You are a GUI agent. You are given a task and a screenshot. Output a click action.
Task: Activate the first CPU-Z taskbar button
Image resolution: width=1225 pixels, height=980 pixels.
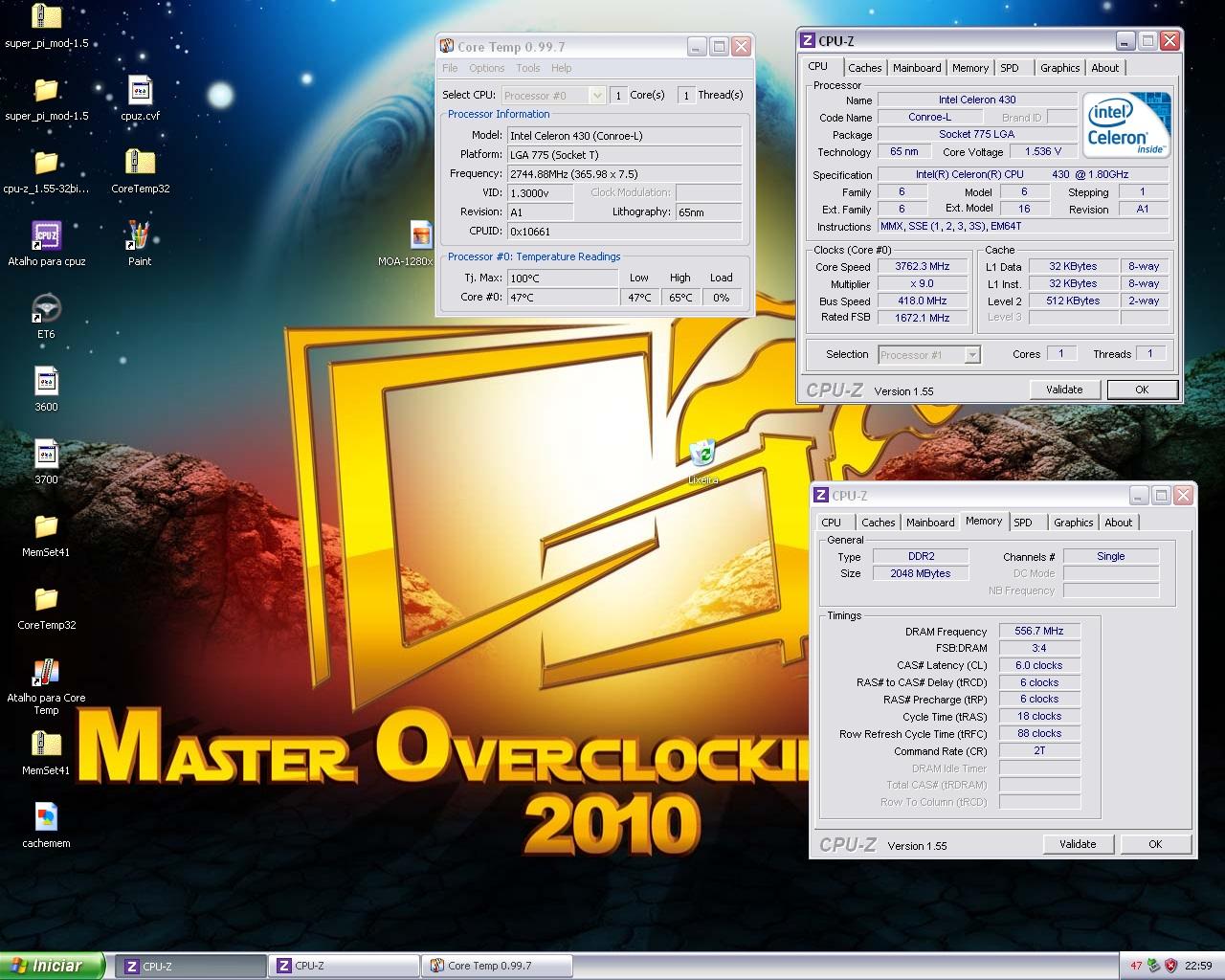tap(191, 966)
